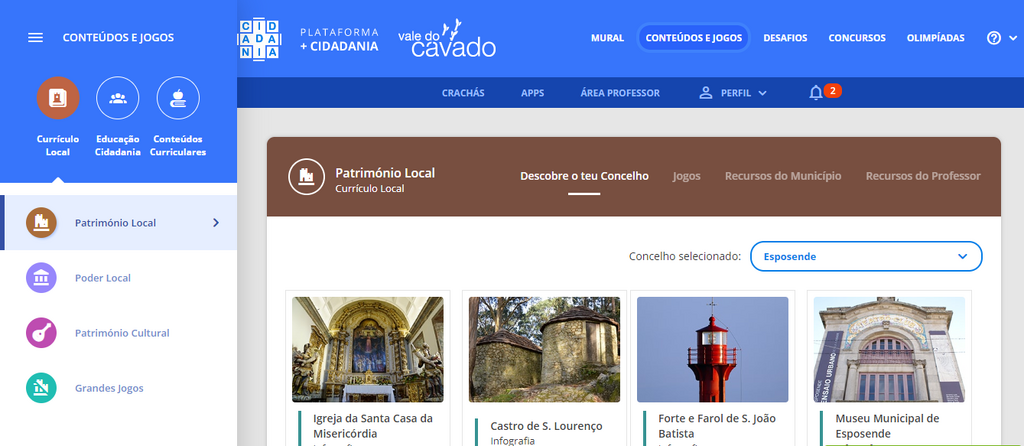Switch to Recursos do Município tab
Screen dimensions: 1024x446
[783, 176]
